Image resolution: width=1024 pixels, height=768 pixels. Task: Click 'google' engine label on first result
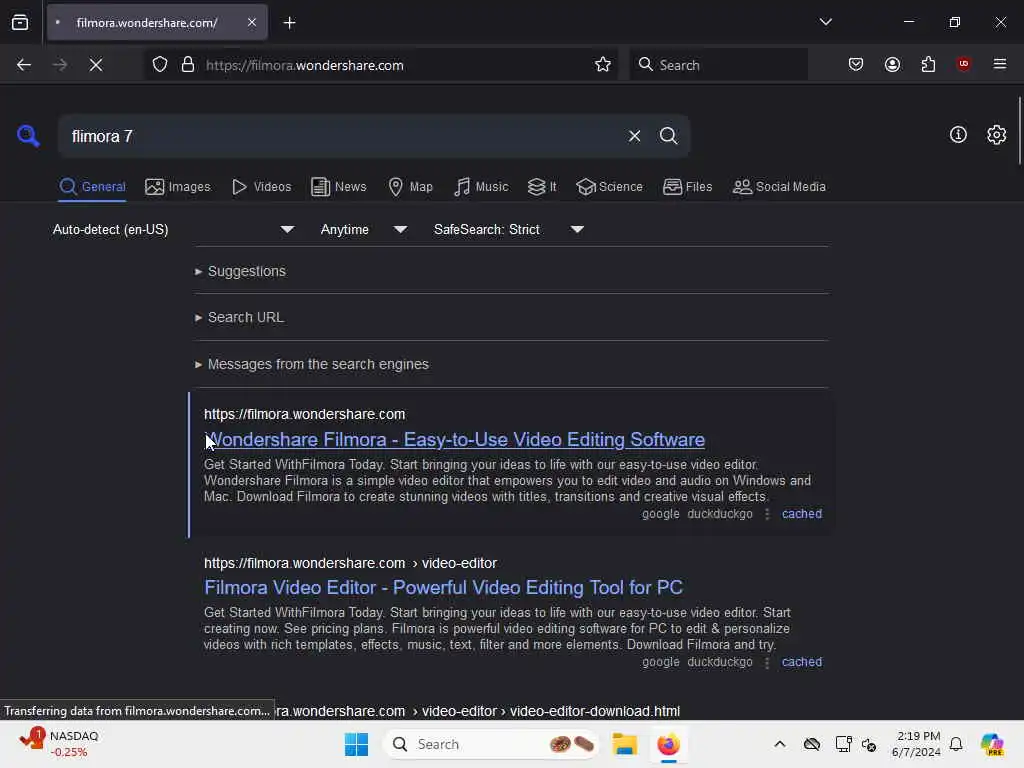[x=660, y=514]
